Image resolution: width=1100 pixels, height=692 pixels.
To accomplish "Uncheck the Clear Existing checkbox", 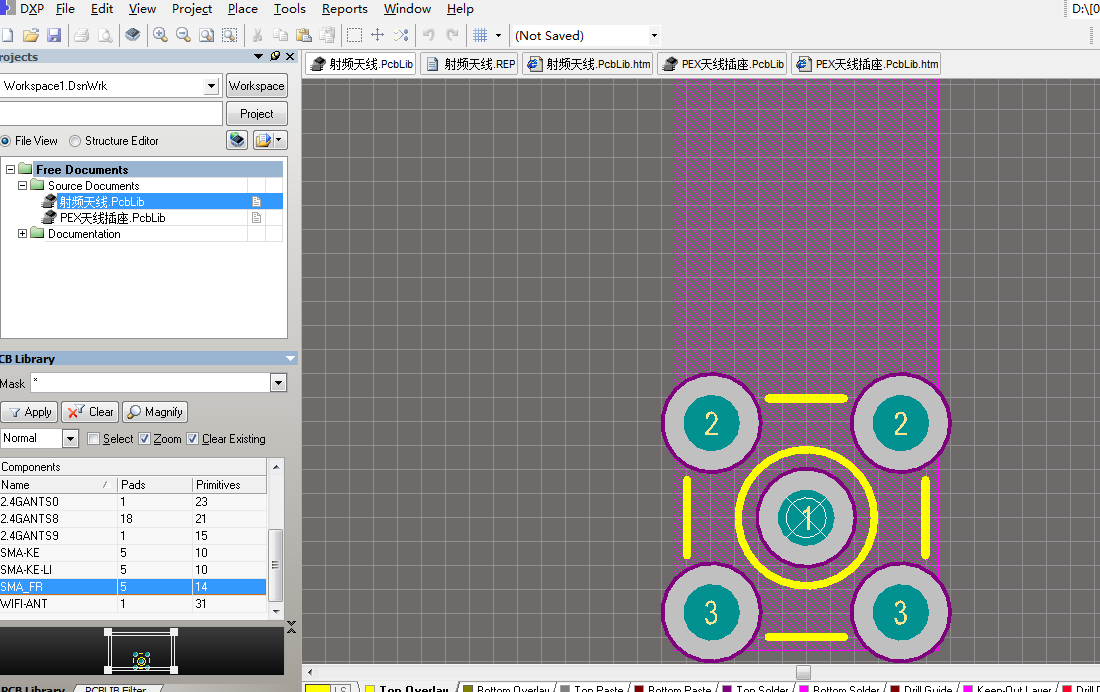I will pyautogui.click(x=192, y=439).
